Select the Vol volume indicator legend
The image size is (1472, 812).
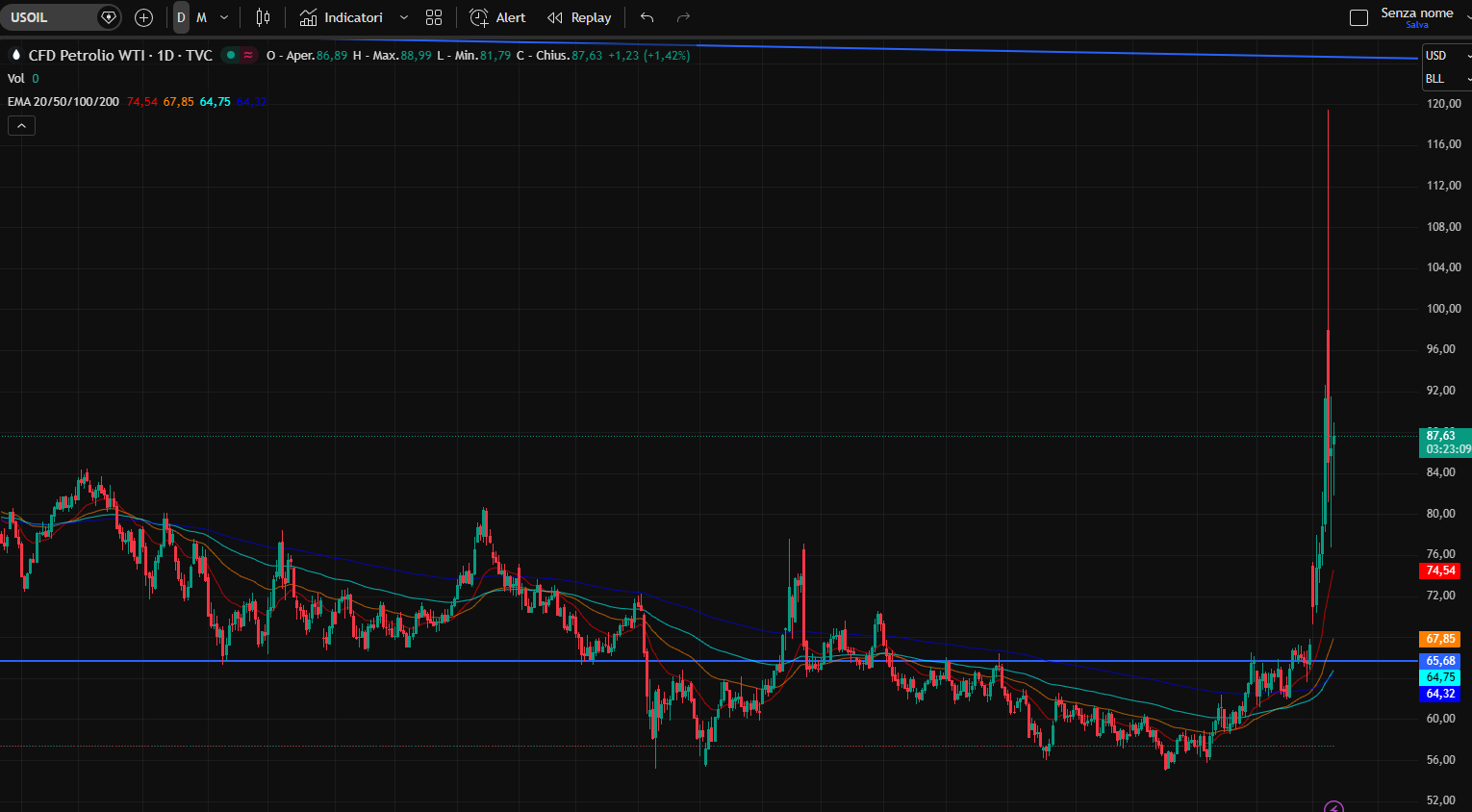click(x=16, y=79)
